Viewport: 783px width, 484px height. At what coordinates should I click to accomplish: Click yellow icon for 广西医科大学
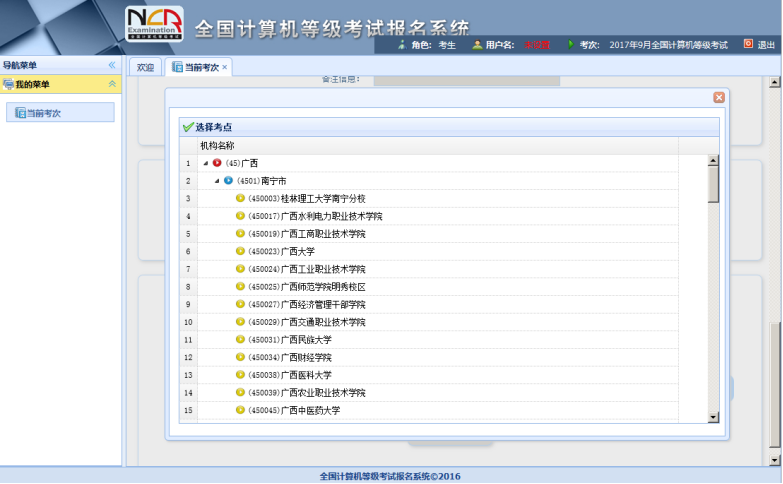pyautogui.click(x=240, y=375)
